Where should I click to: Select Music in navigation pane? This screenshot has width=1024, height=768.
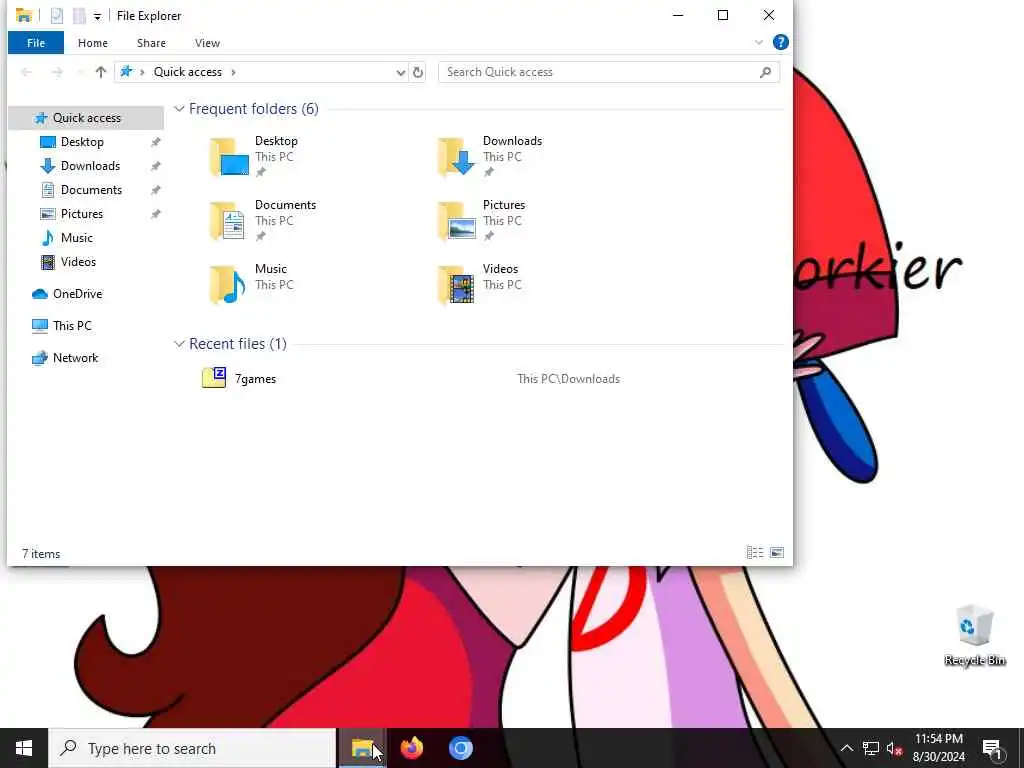pos(76,238)
